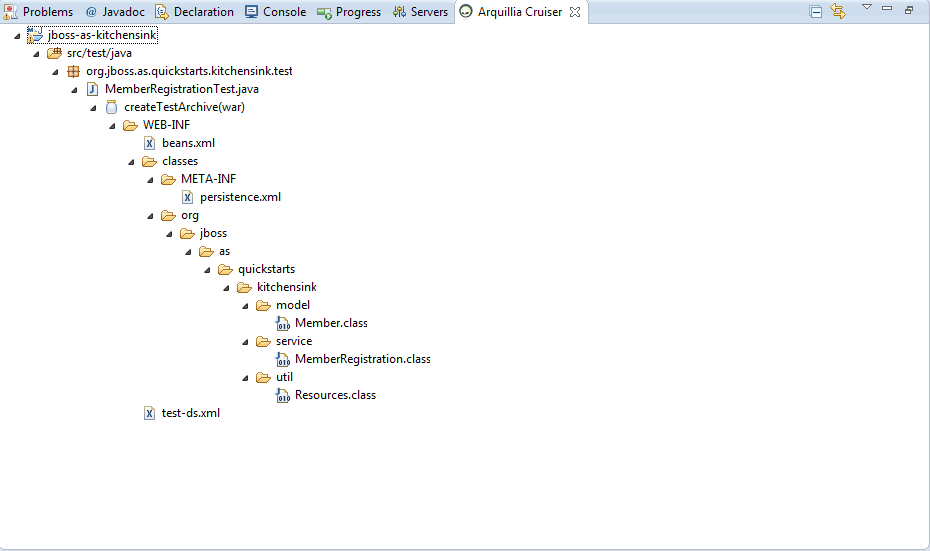The height and width of the screenshot is (551, 930).
Task: Click the service folder icon
Action: coord(263,342)
